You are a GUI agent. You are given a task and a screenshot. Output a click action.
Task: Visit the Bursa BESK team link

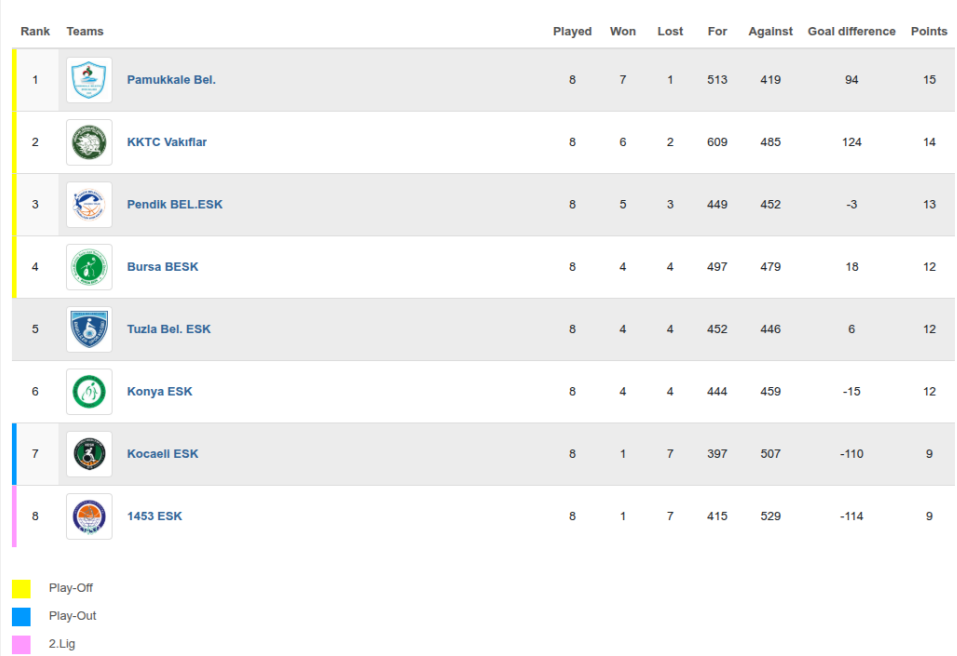(x=163, y=267)
